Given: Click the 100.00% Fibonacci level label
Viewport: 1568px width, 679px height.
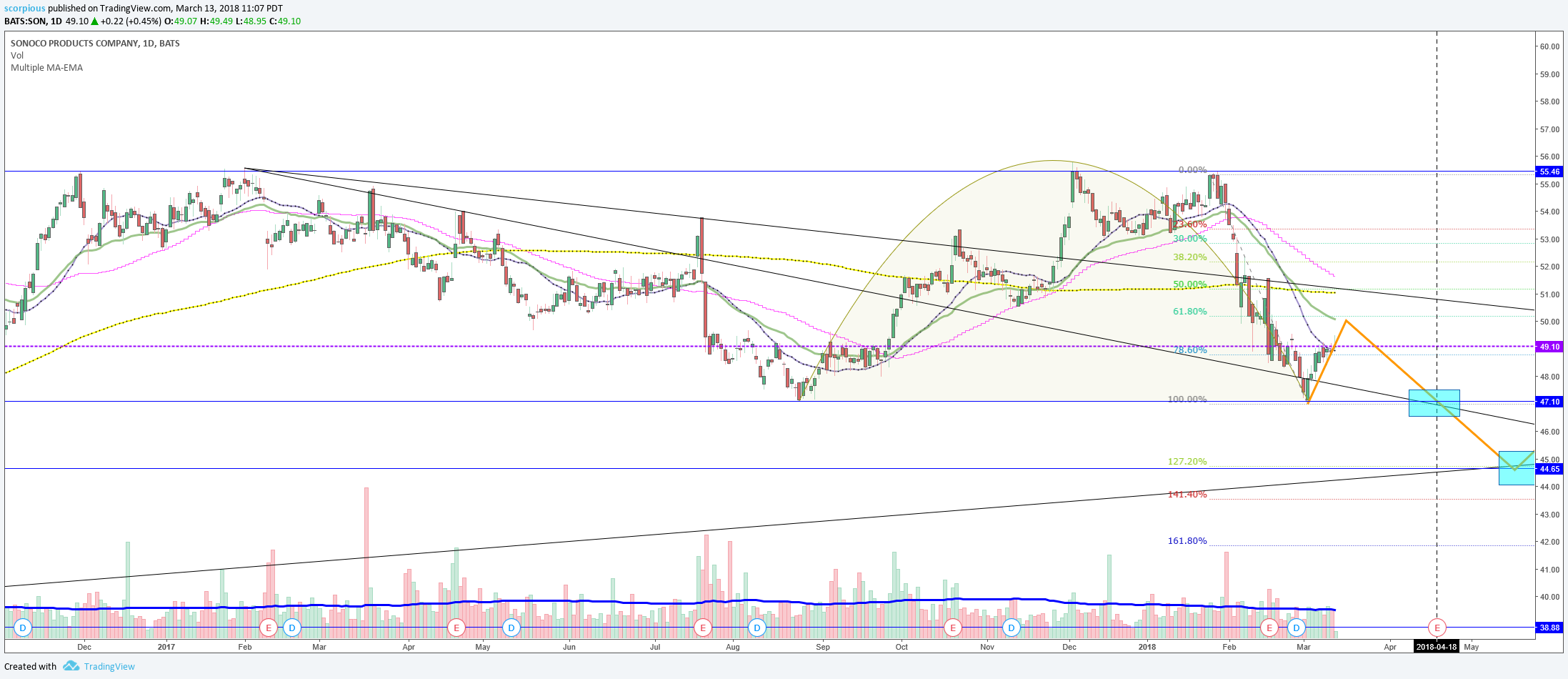Looking at the screenshot, I should point(1187,400).
